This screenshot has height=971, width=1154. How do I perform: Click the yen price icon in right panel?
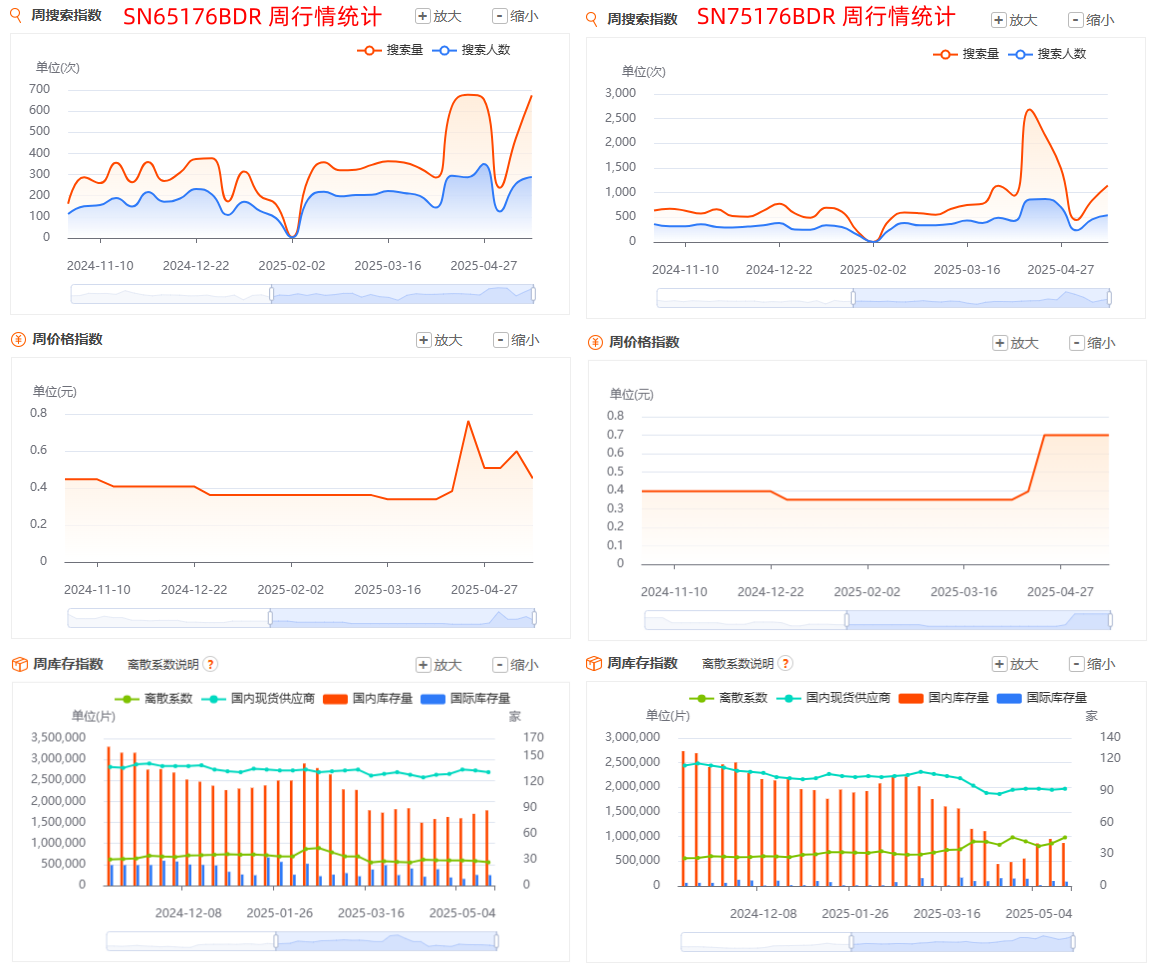click(595, 342)
